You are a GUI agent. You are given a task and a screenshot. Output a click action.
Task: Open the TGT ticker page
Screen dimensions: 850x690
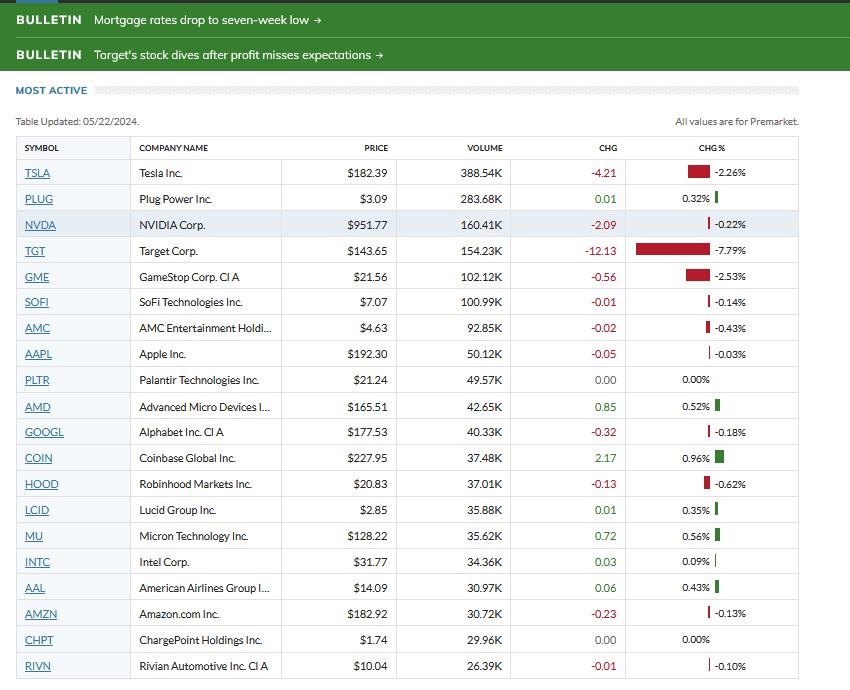(x=35, y=251)
